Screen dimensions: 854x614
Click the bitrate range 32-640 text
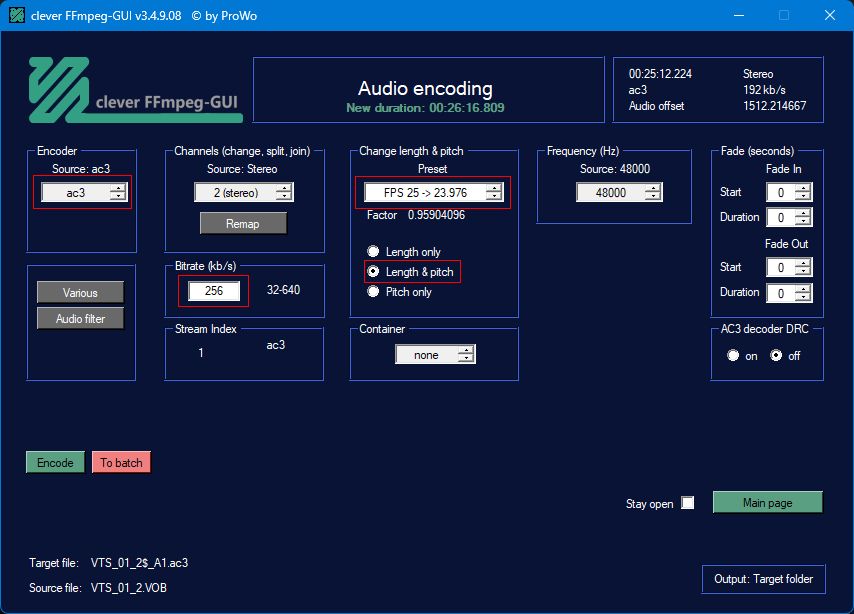click(x=283, y=290)
